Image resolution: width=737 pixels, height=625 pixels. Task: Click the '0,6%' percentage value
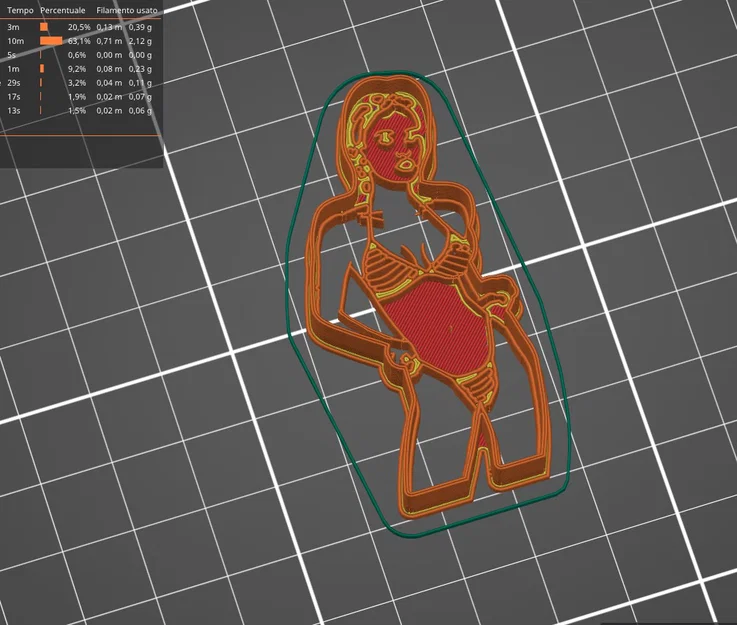pyautogui.click(x=77, y=55)
